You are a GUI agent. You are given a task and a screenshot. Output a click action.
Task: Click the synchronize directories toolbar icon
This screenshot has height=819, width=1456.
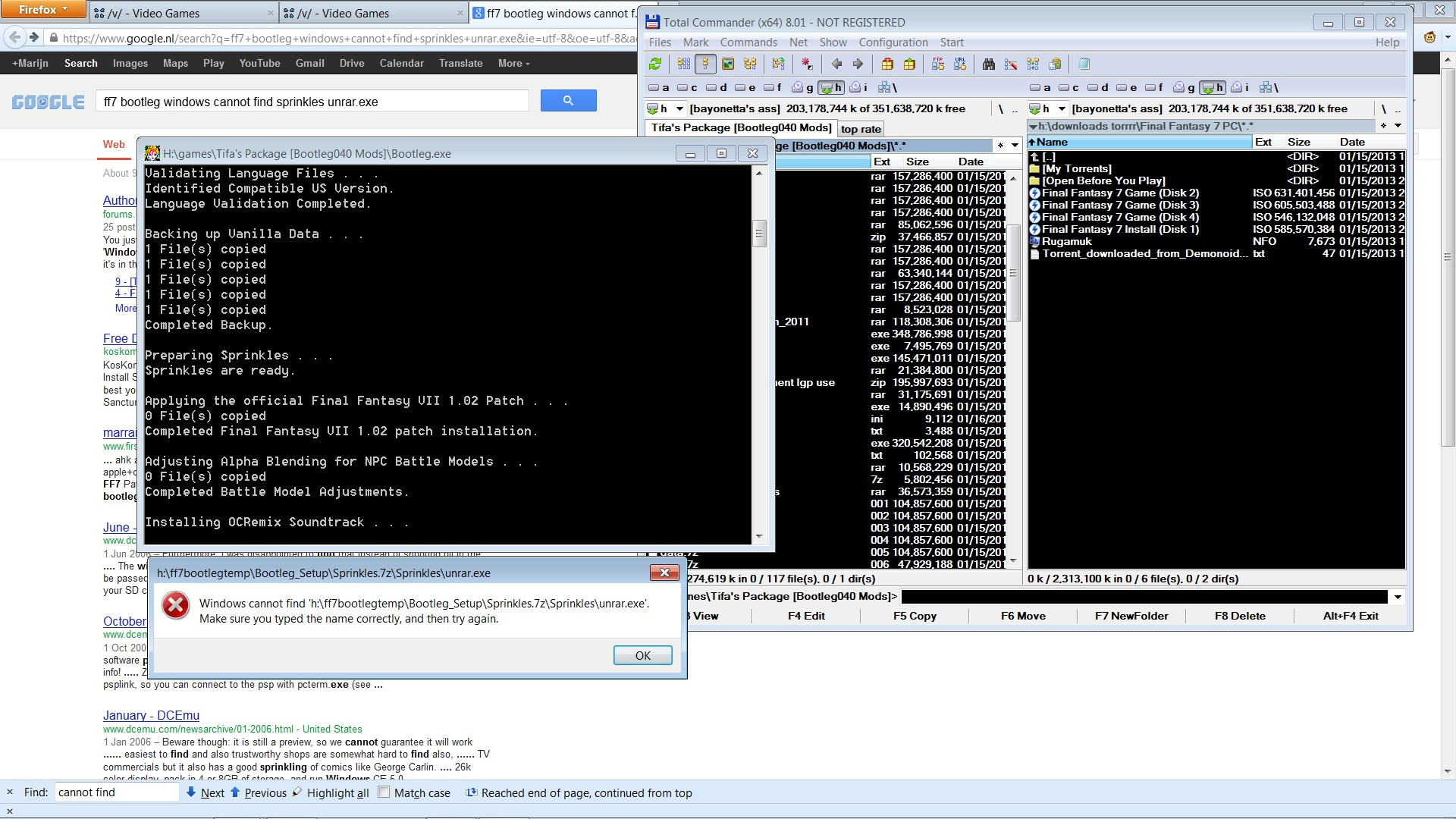point(1033,64)
